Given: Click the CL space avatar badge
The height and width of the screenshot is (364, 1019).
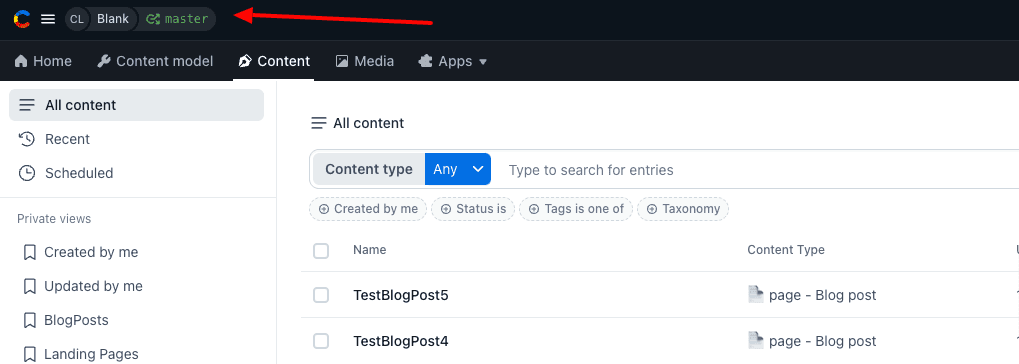Looking at the screenshot, I should [x=77, y=19].
